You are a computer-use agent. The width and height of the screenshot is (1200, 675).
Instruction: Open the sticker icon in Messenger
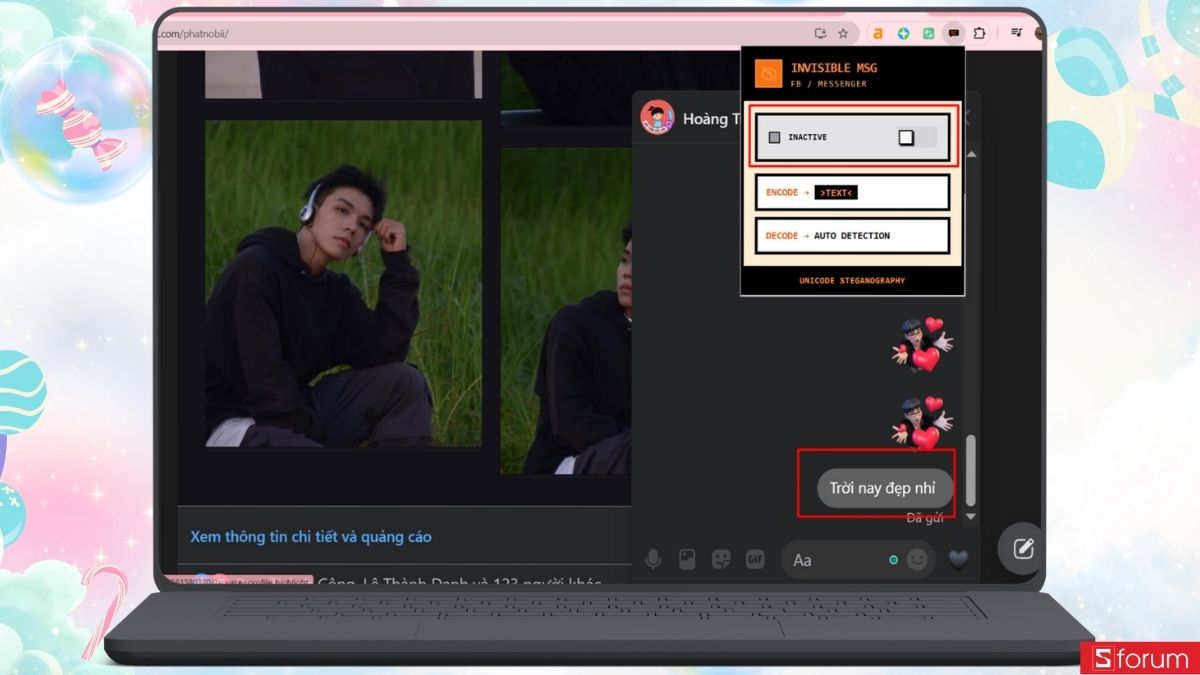[x=722, y=560]
